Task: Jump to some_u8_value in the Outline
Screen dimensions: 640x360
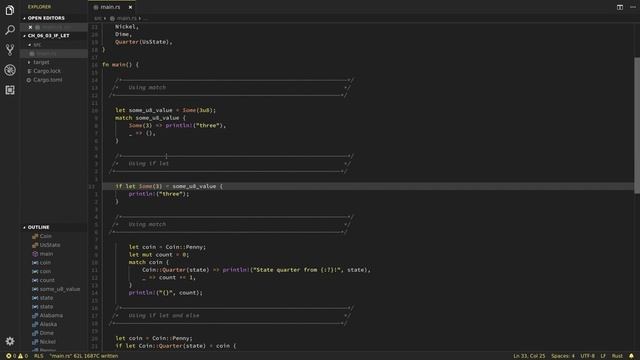Action: tap(60, 289)
